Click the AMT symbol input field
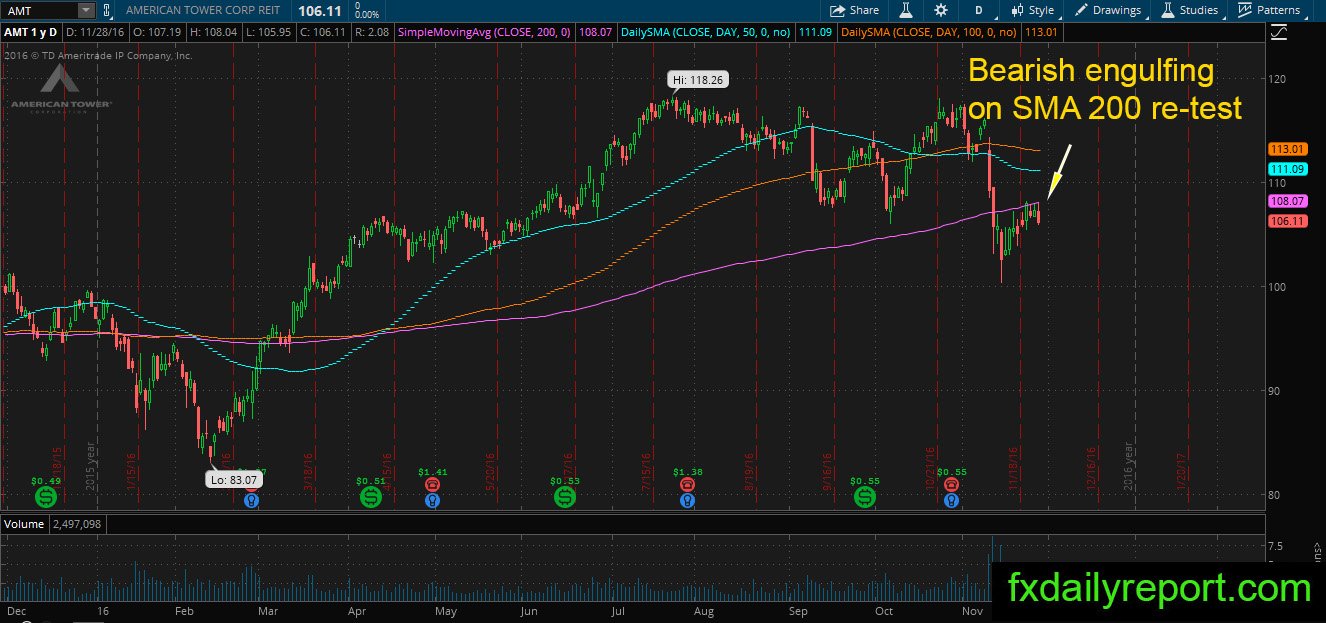 point(40,10)
